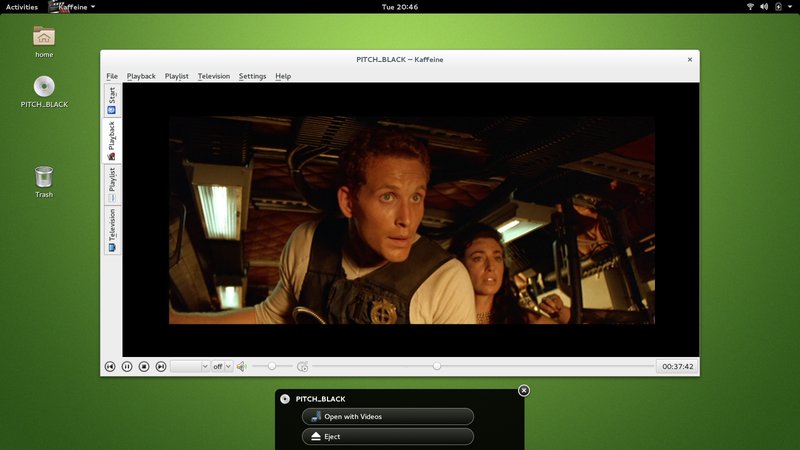Open the Settings menu
Viewport: 800px width, 450px height.
pos(253,76)
